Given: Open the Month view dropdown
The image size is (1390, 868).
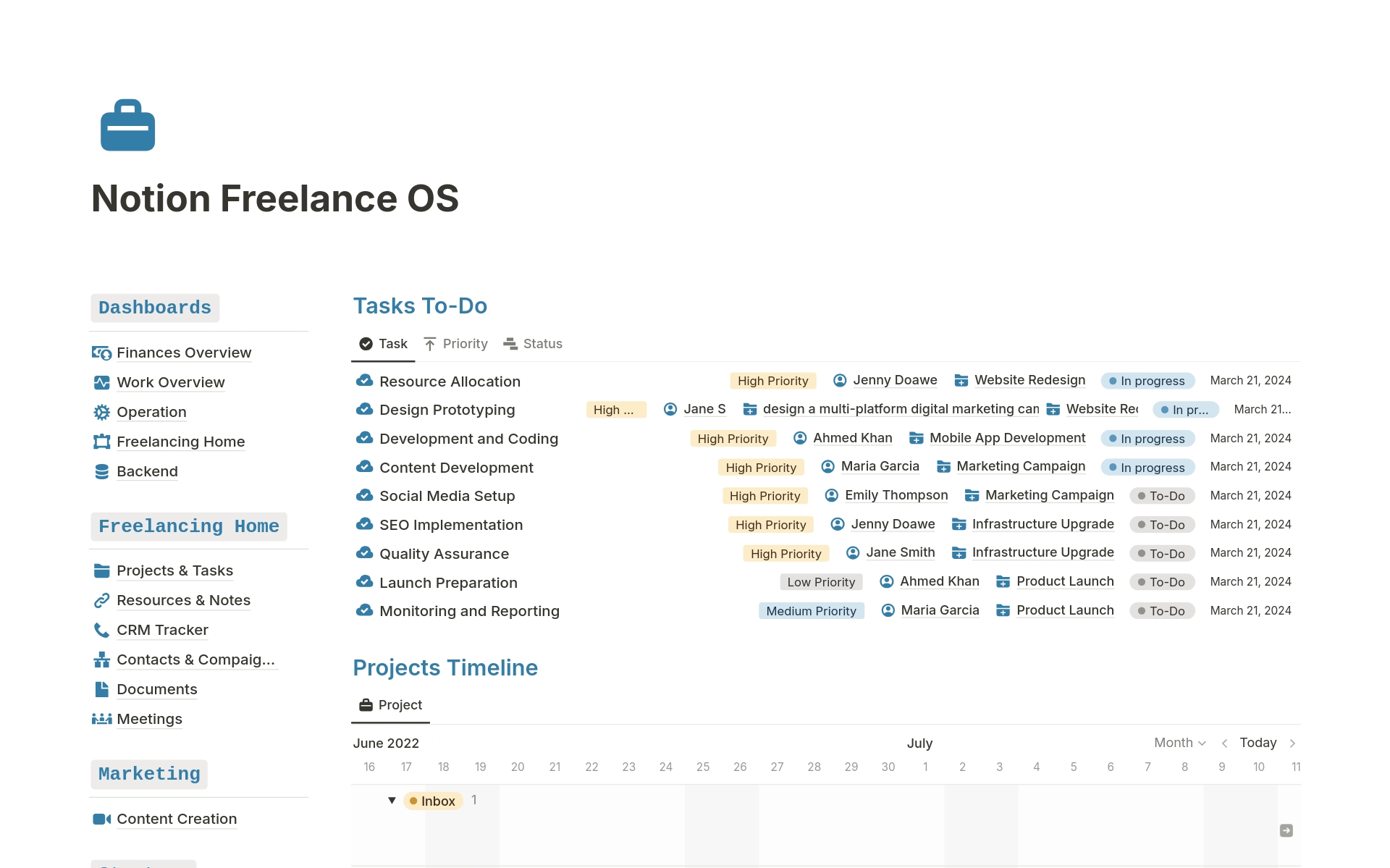Looking at the screenshot, I should pyautogui.click(x=1179, y=743).
